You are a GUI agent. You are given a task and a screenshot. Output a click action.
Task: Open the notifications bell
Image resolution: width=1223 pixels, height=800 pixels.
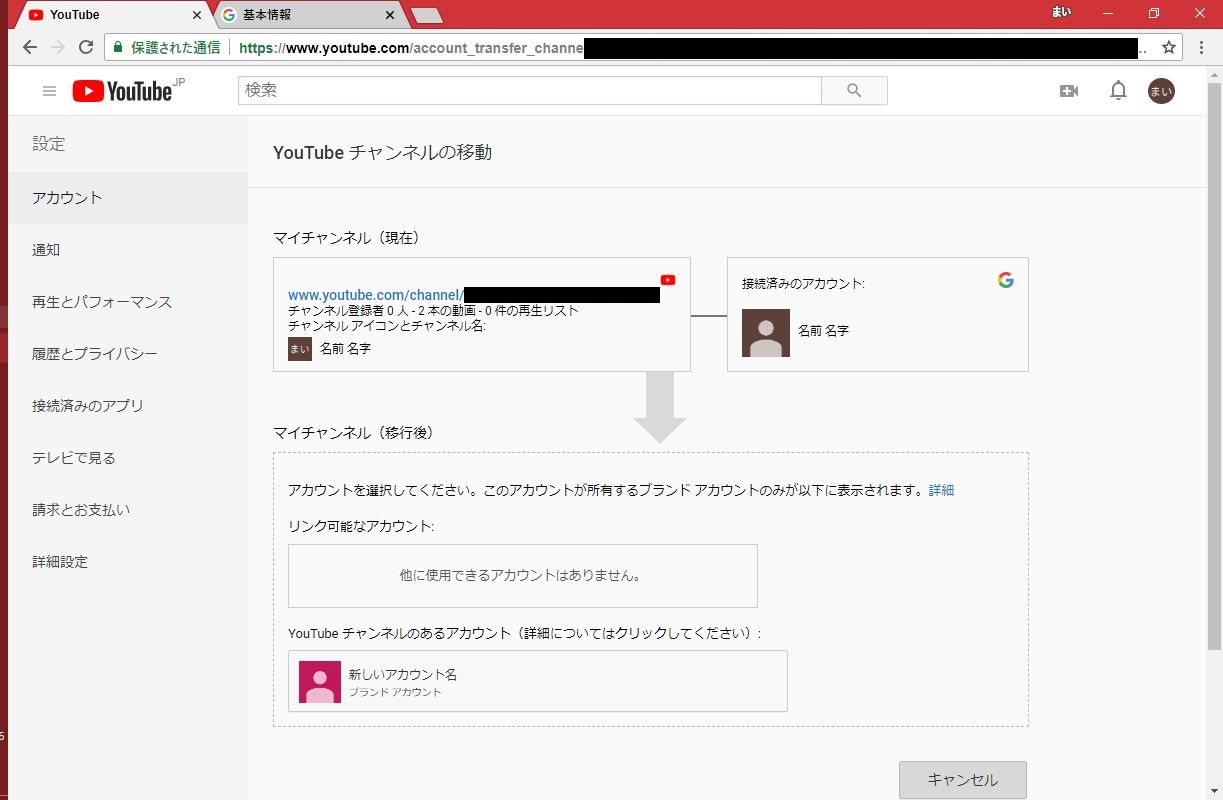[1118, 91]
